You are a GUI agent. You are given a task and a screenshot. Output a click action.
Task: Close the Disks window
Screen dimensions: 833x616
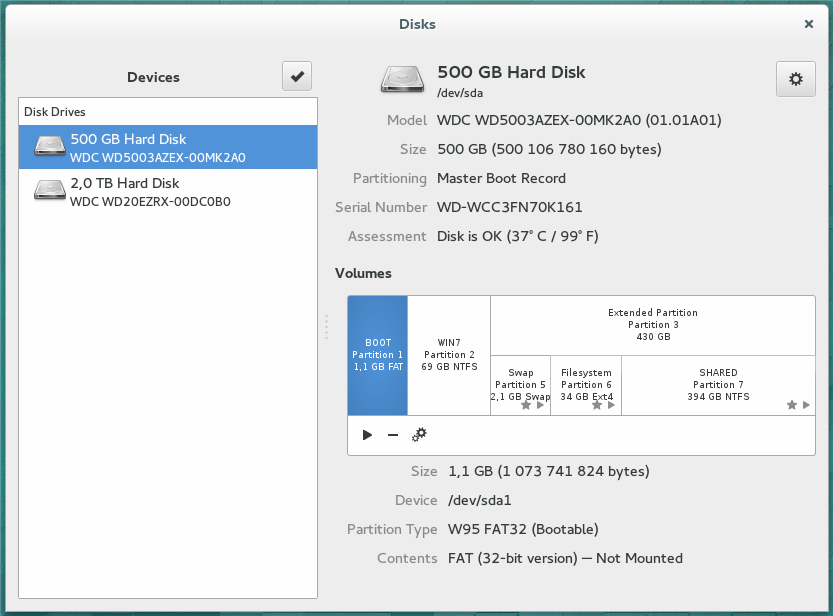pos(809,24)
